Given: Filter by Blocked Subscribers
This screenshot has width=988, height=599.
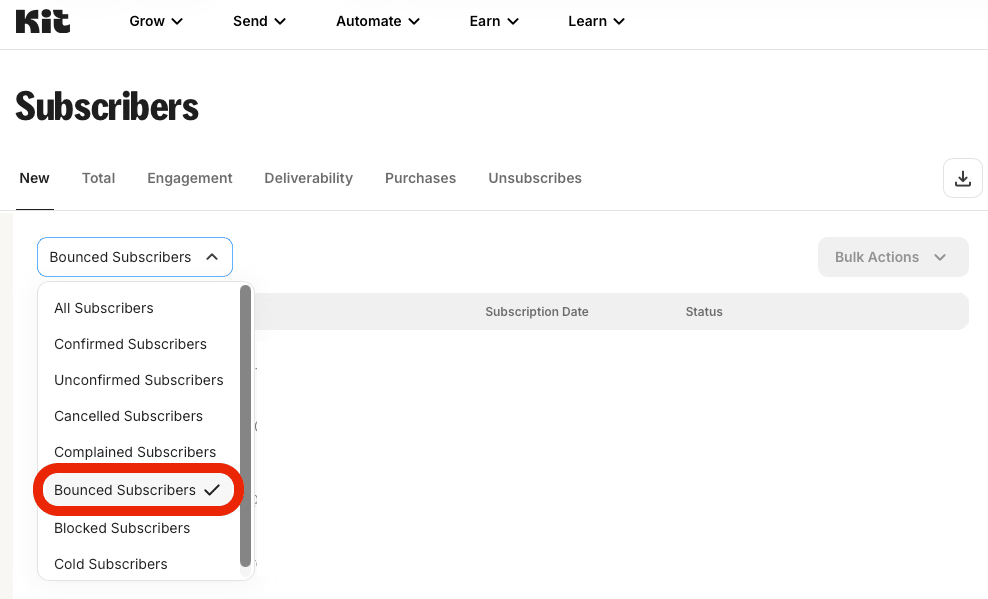Looking at the screenshot, I should click(x=122, y=528).
